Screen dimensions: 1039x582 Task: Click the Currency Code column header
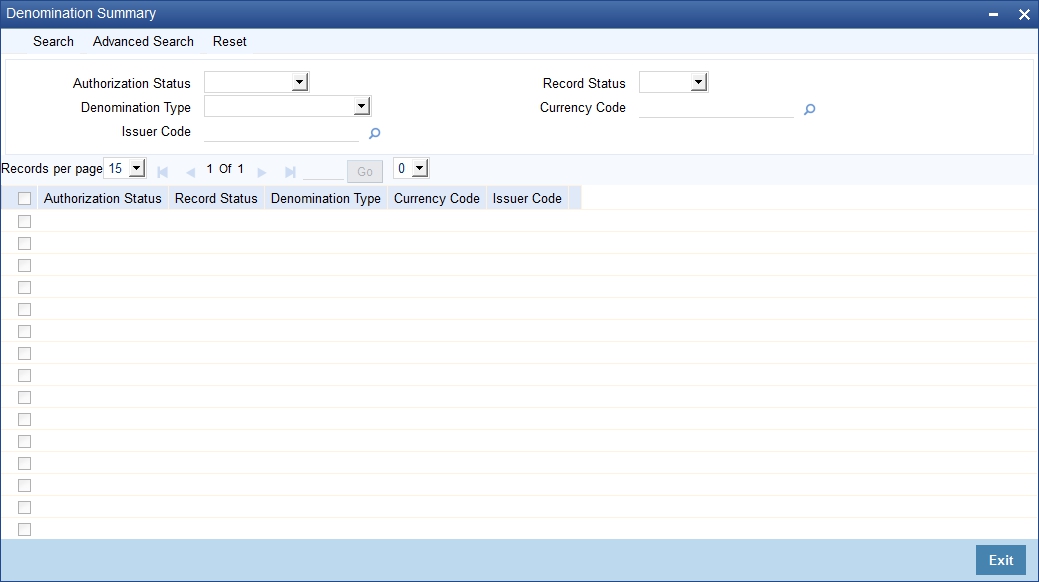(x=437, y=198)
